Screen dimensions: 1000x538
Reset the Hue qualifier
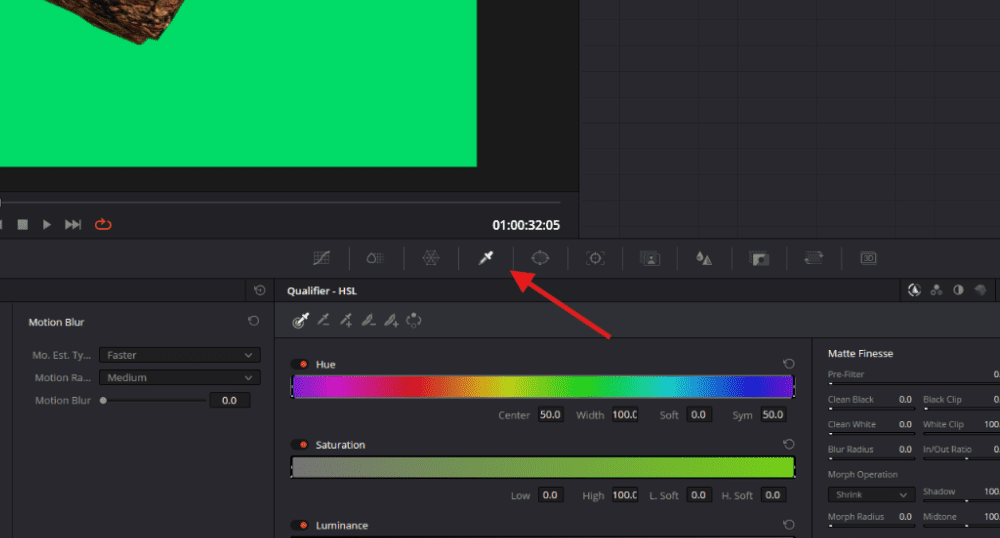click(789, 364)
